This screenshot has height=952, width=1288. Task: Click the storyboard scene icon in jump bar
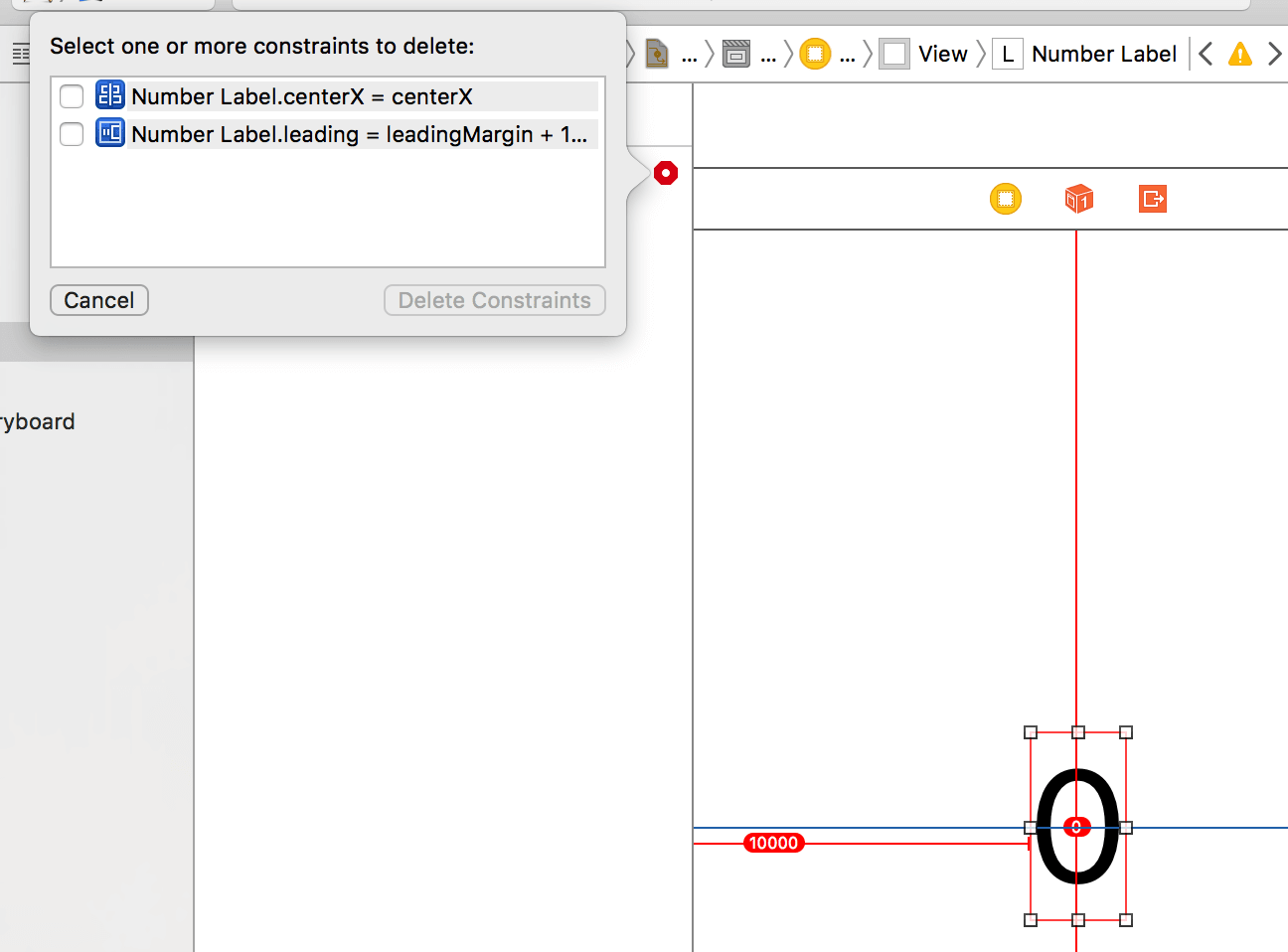click(736, 54)
